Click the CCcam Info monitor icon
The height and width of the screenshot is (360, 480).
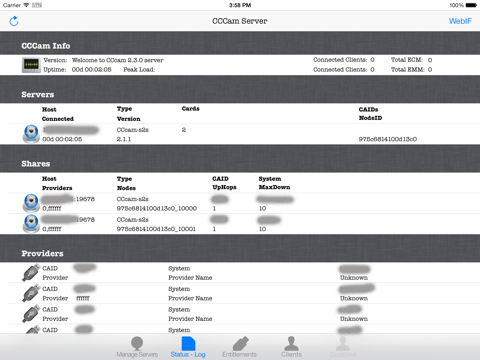pyautogui.click(x=31, y=65)
